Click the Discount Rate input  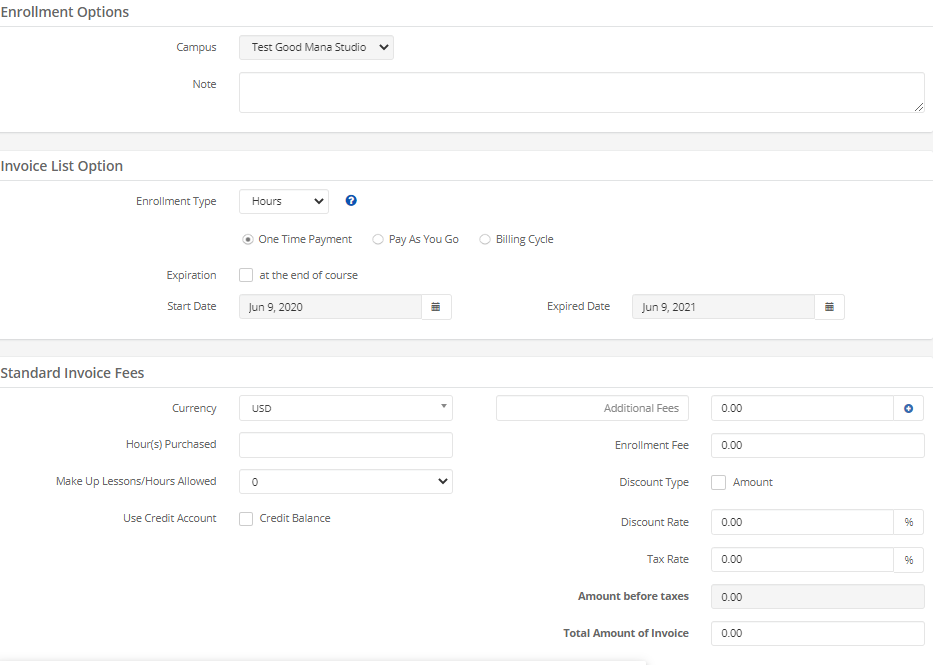(x=802, y=522)
